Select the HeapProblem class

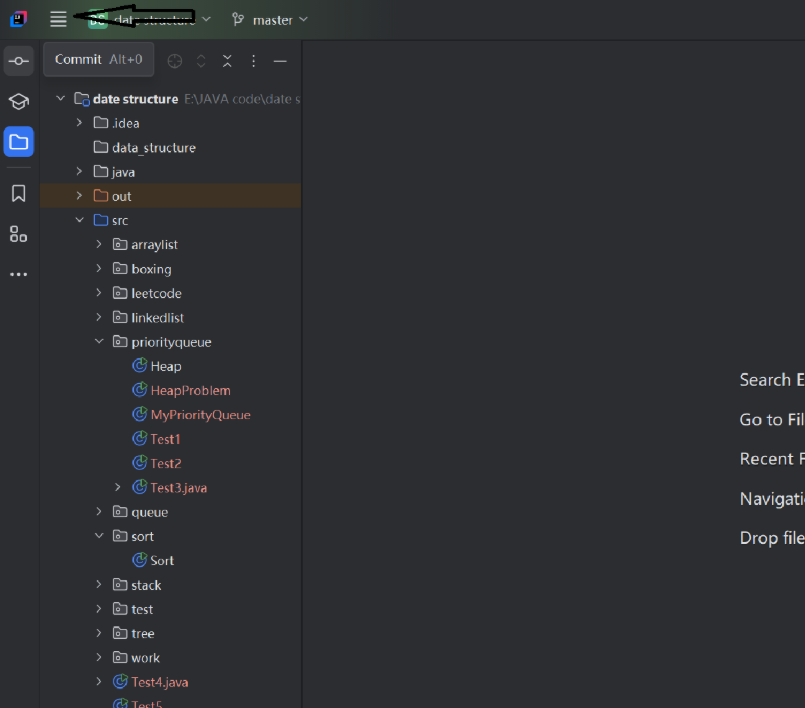pyautogui.click(x=170, y=390)
